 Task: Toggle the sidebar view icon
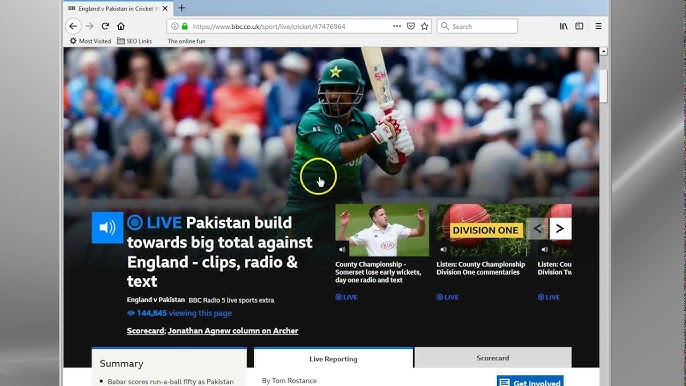pyautogui.click(x=579, y=26)
